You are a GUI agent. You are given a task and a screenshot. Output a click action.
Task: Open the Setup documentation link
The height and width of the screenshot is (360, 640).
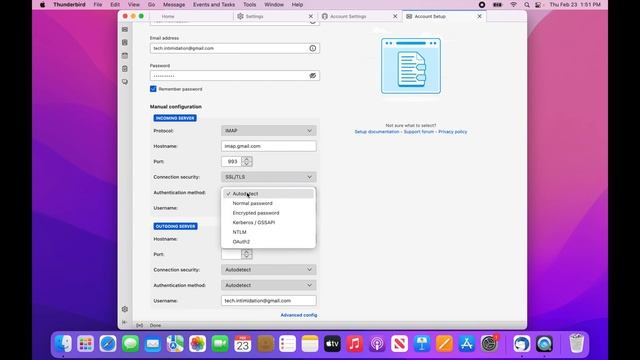point(377,132)
